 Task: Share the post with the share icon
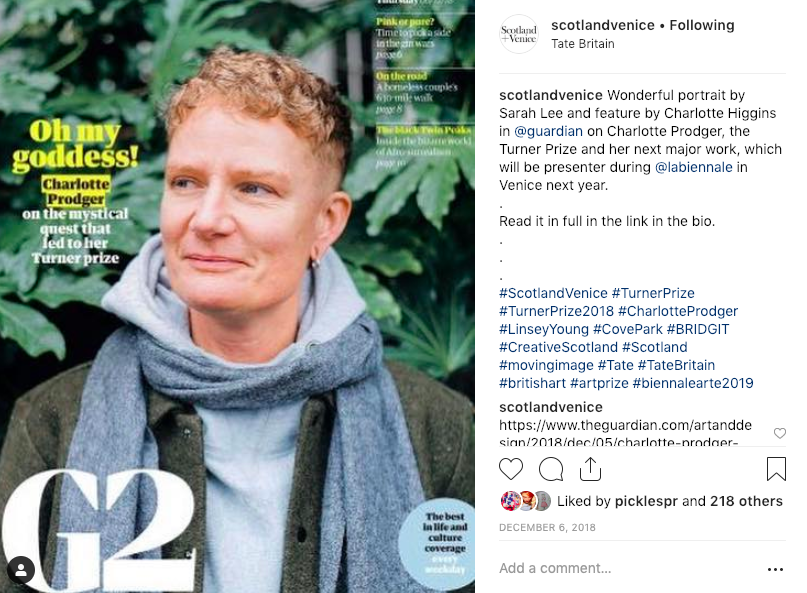pos(590,469)
